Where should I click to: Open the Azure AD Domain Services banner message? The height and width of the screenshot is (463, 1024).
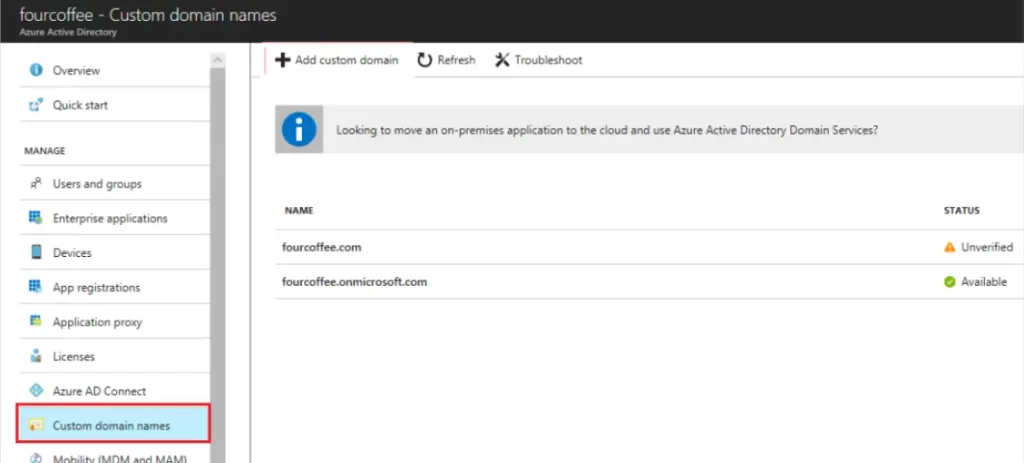click(x=649, y=129)
